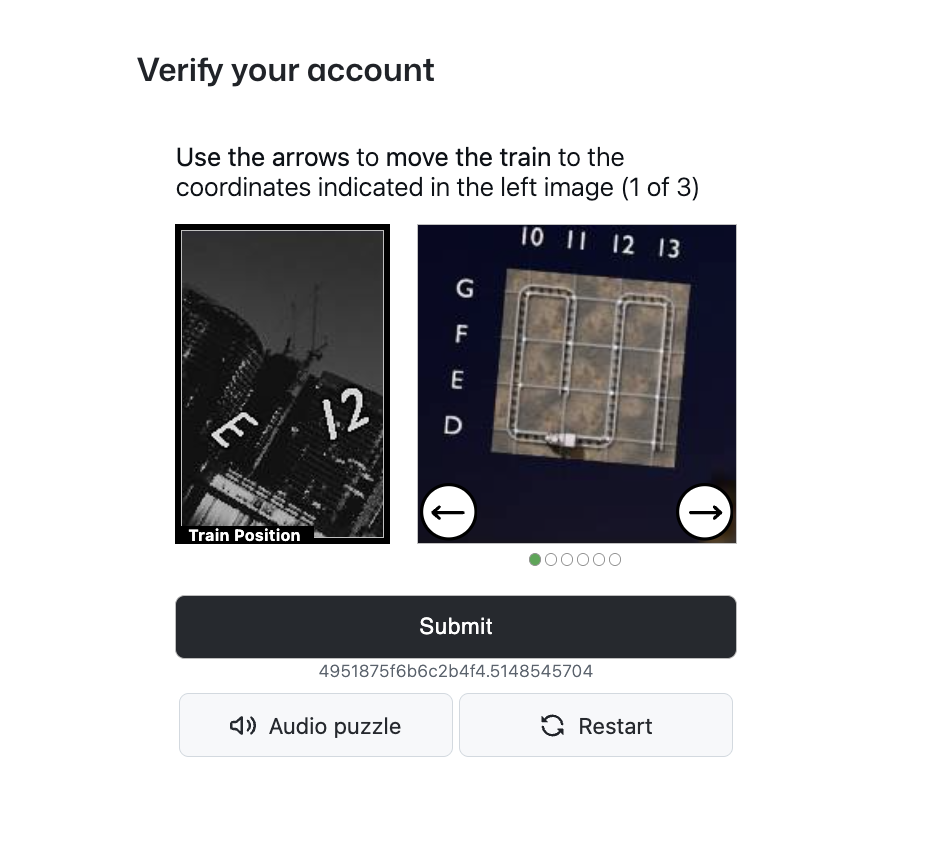The image size is (950, 850).
Task: Click the left arrow to move train
Action: (x=449, y=512)
